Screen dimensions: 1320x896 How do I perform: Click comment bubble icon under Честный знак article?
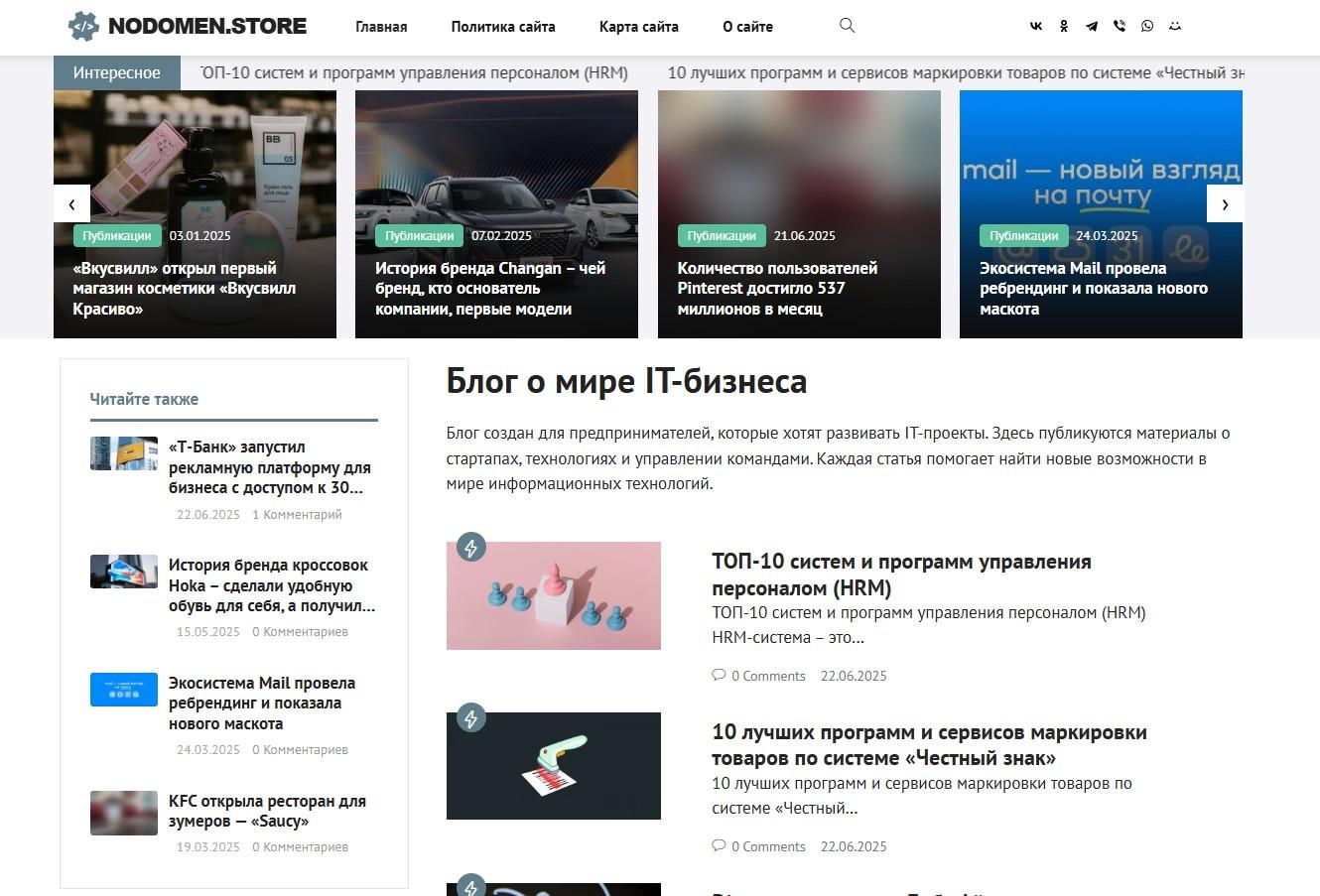[719, 846]
